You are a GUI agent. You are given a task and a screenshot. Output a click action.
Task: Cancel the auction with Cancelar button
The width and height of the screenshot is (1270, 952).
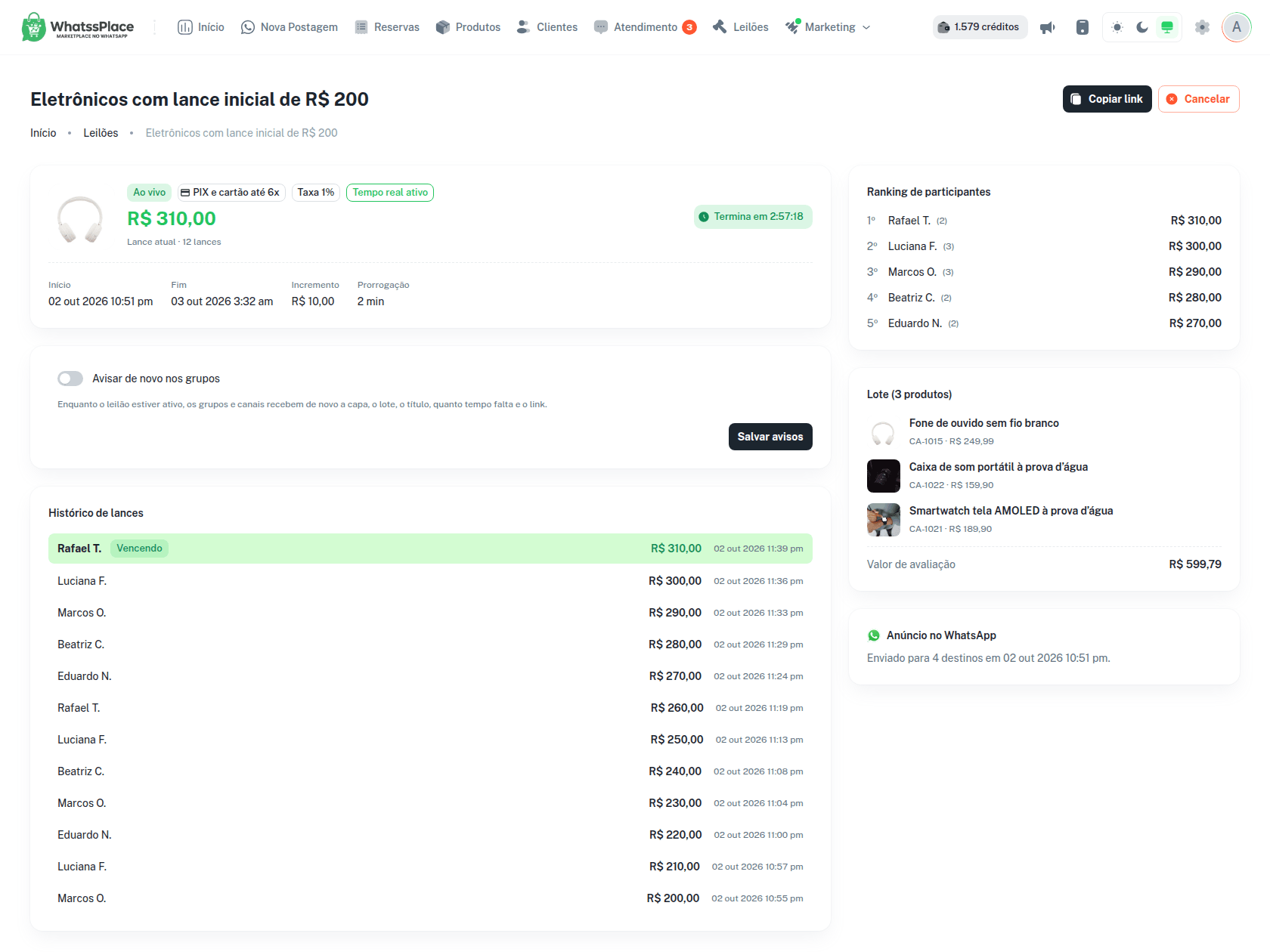click(x=1198, y=99)
